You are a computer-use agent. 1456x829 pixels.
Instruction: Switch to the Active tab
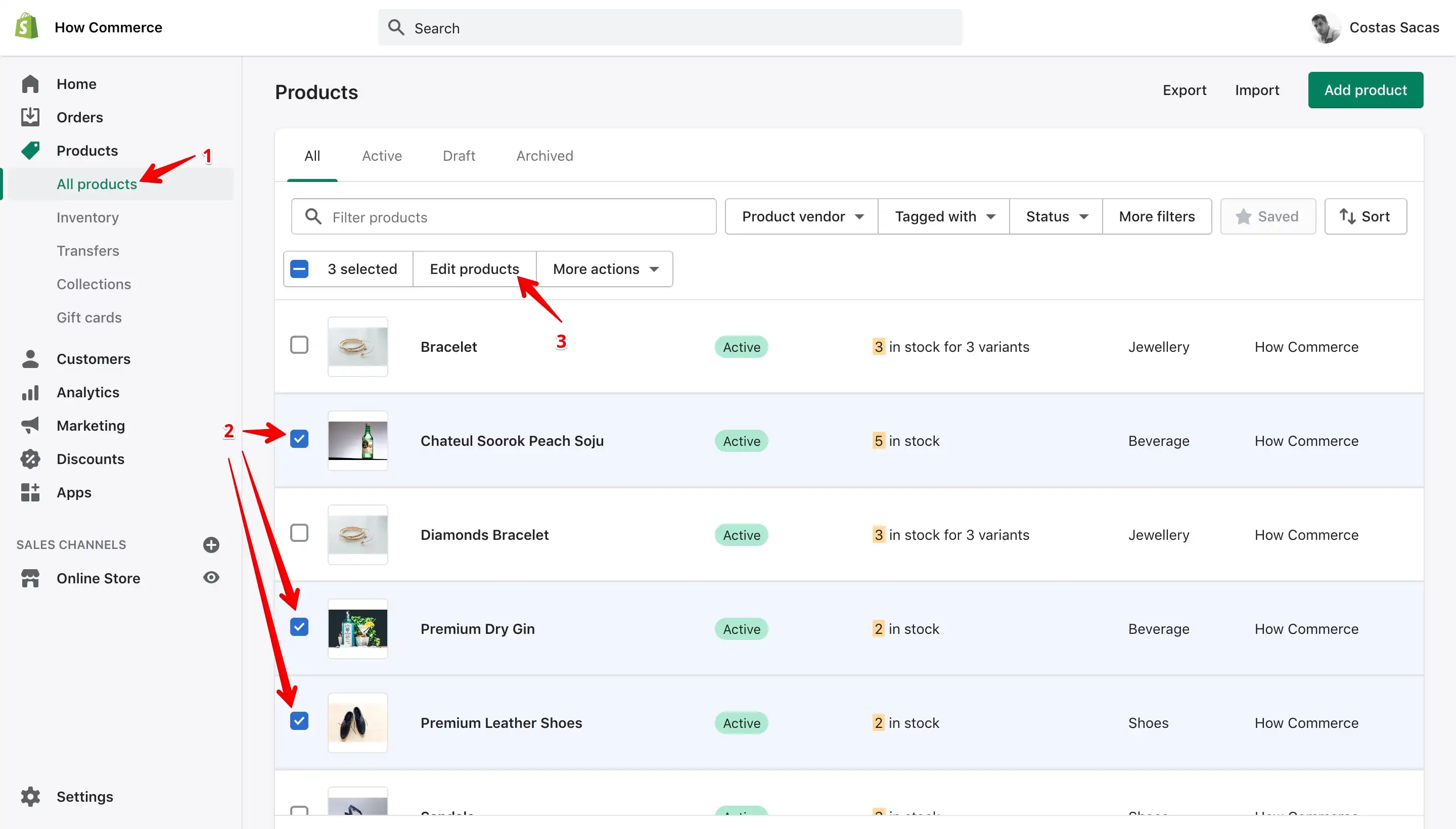tap(382, 156)
